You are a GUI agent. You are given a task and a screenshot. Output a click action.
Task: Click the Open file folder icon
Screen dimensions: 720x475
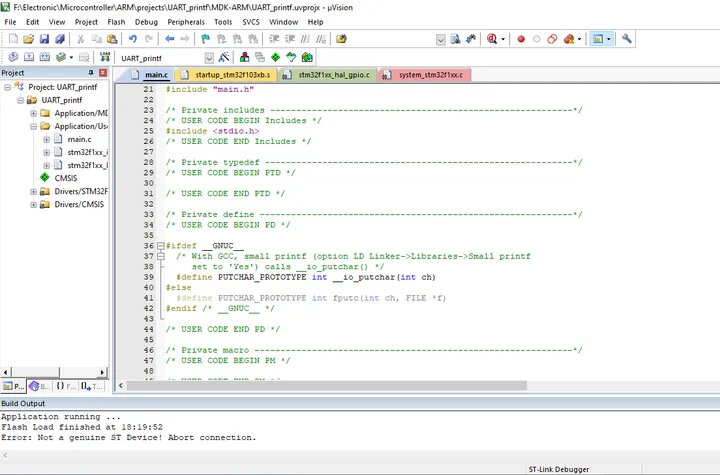pos(28,39)
